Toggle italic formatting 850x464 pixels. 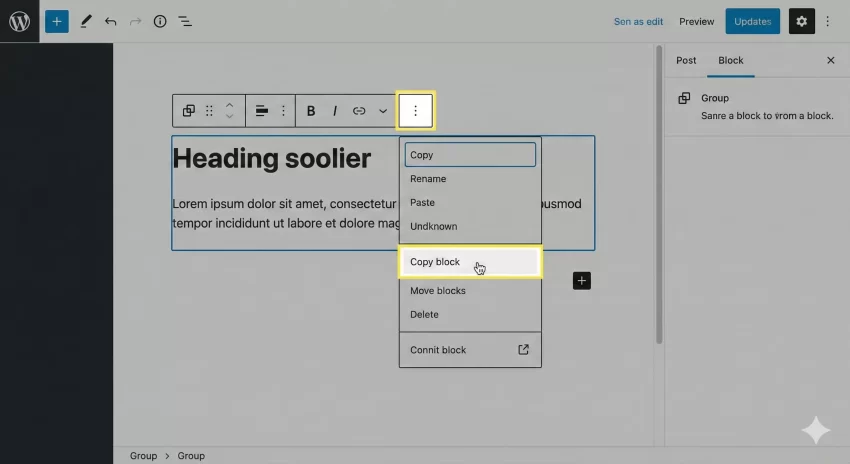pos(335,111)
